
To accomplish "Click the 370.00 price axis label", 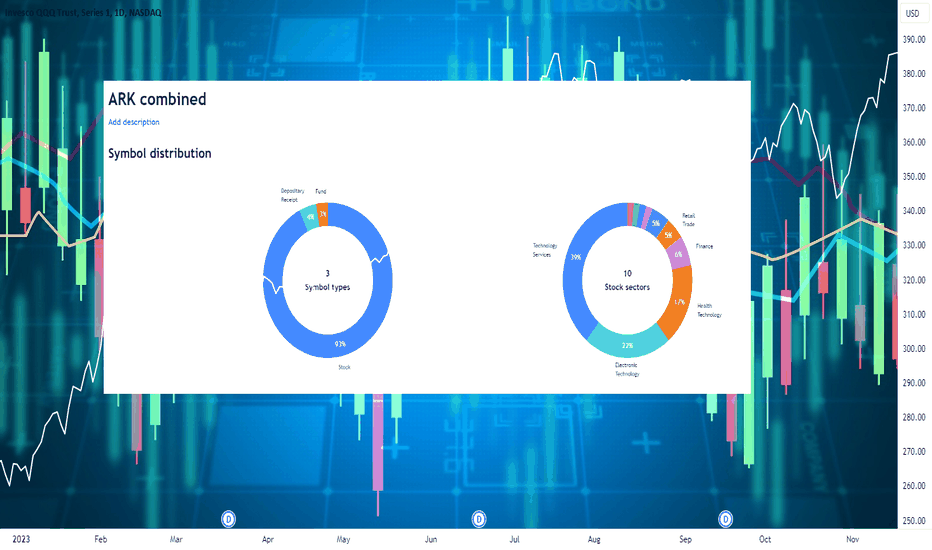I will tap(914, 108).
